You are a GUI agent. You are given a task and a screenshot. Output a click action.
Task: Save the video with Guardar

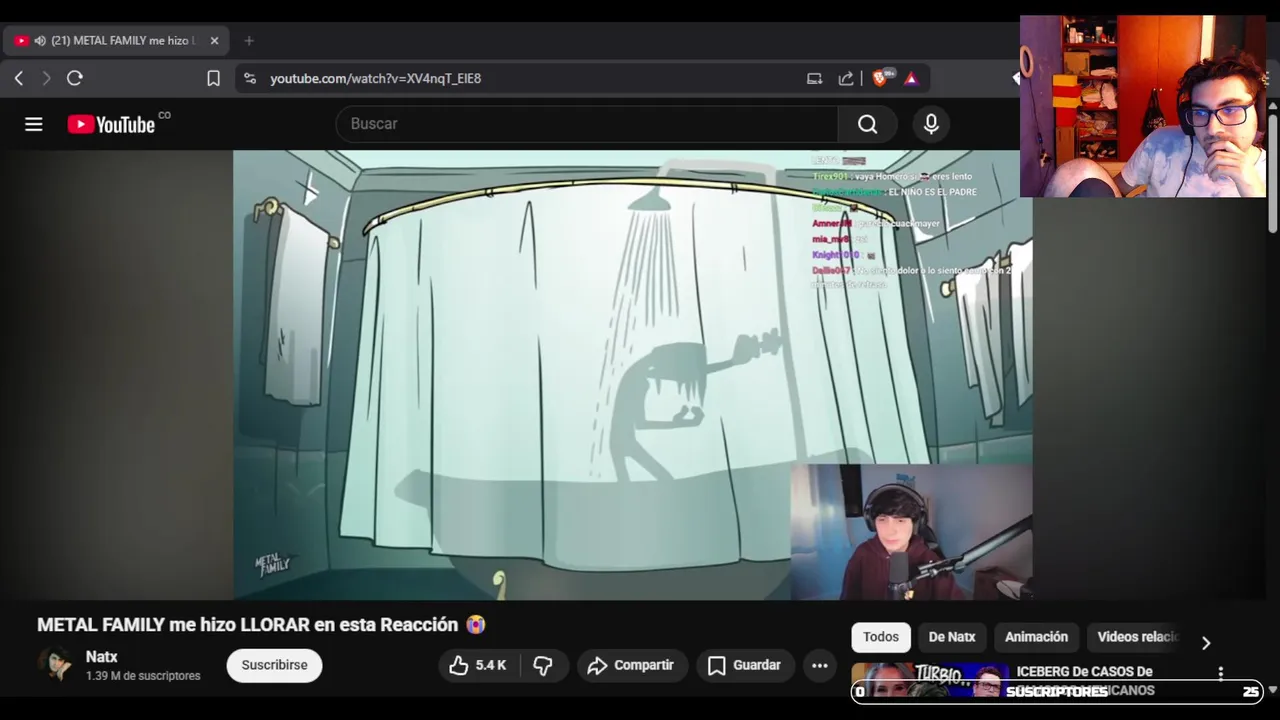(x=745, y=665)
